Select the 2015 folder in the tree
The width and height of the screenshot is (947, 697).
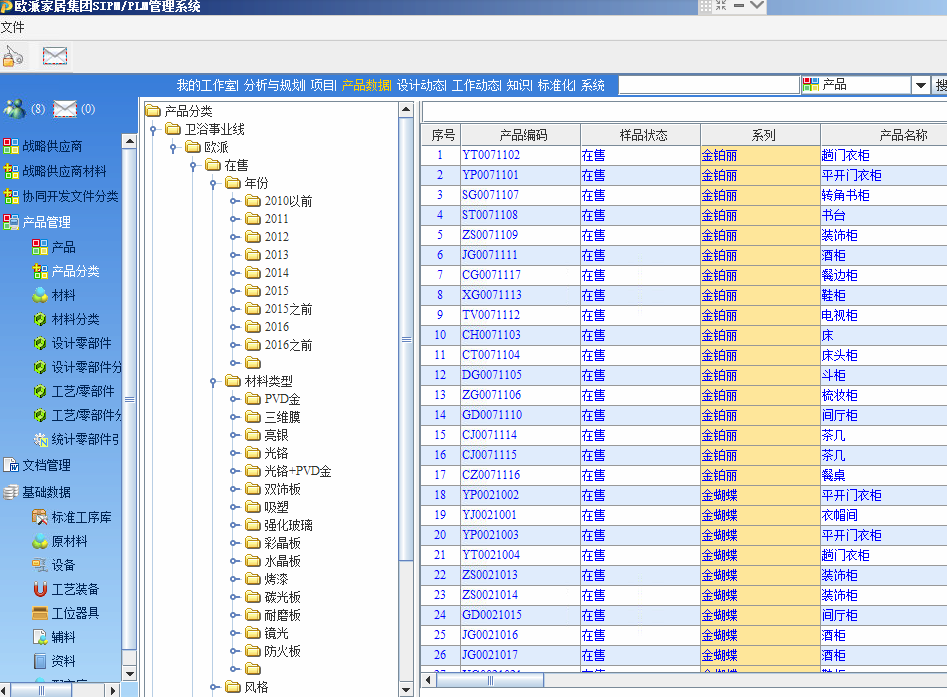276,291
